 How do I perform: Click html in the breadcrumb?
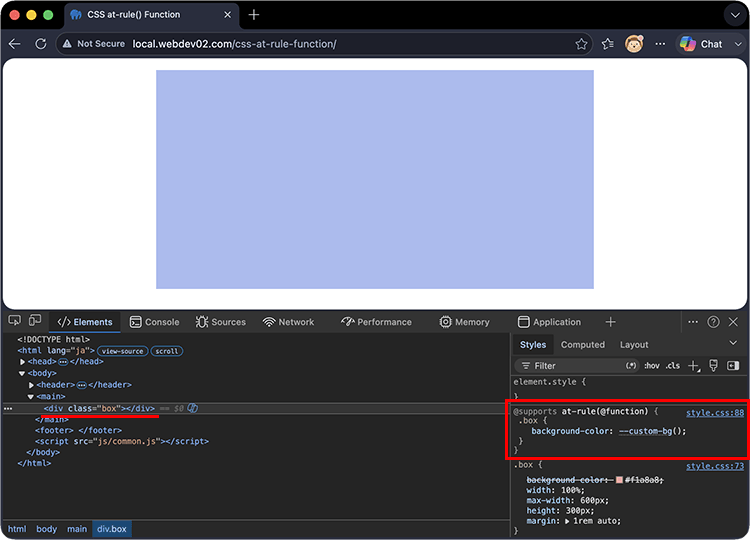point(17,529)
